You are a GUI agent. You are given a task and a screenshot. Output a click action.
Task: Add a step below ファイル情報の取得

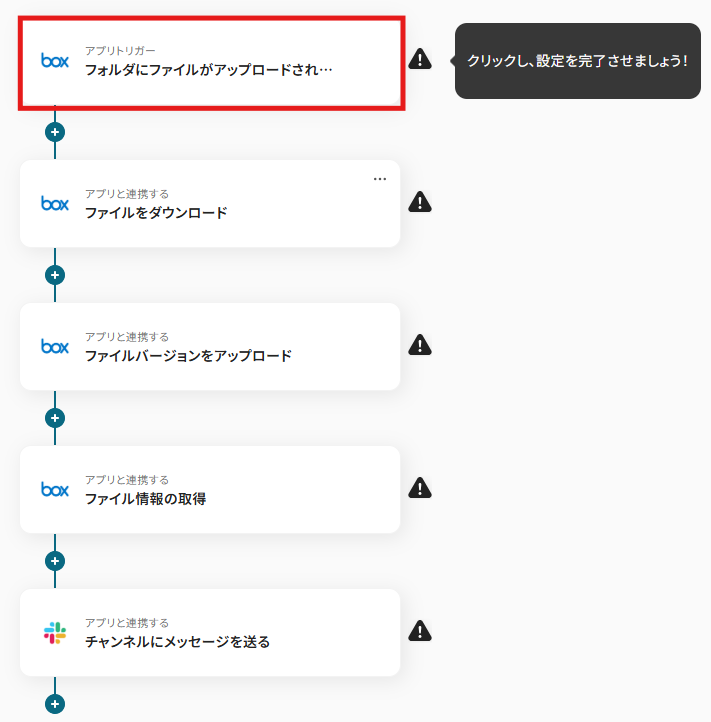55,561
